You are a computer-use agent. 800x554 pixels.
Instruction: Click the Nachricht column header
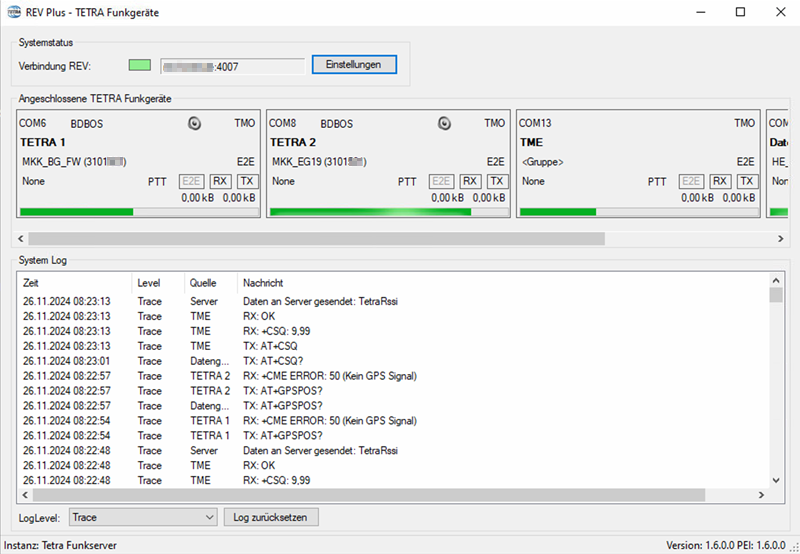click(x=500, y=283)
